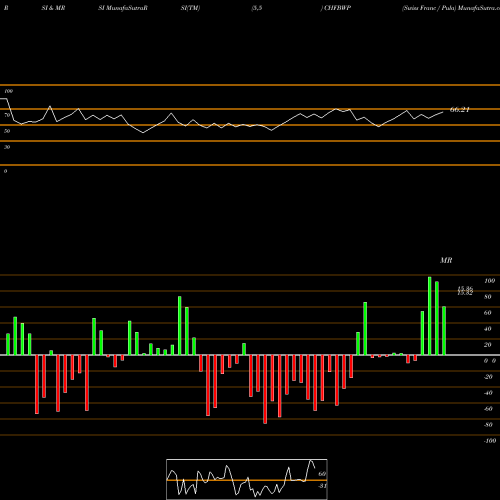The height and width of the screenshot is (500, 500).
Task: Click the 100 label on the MR axis
Action: [x=489, y=281]
